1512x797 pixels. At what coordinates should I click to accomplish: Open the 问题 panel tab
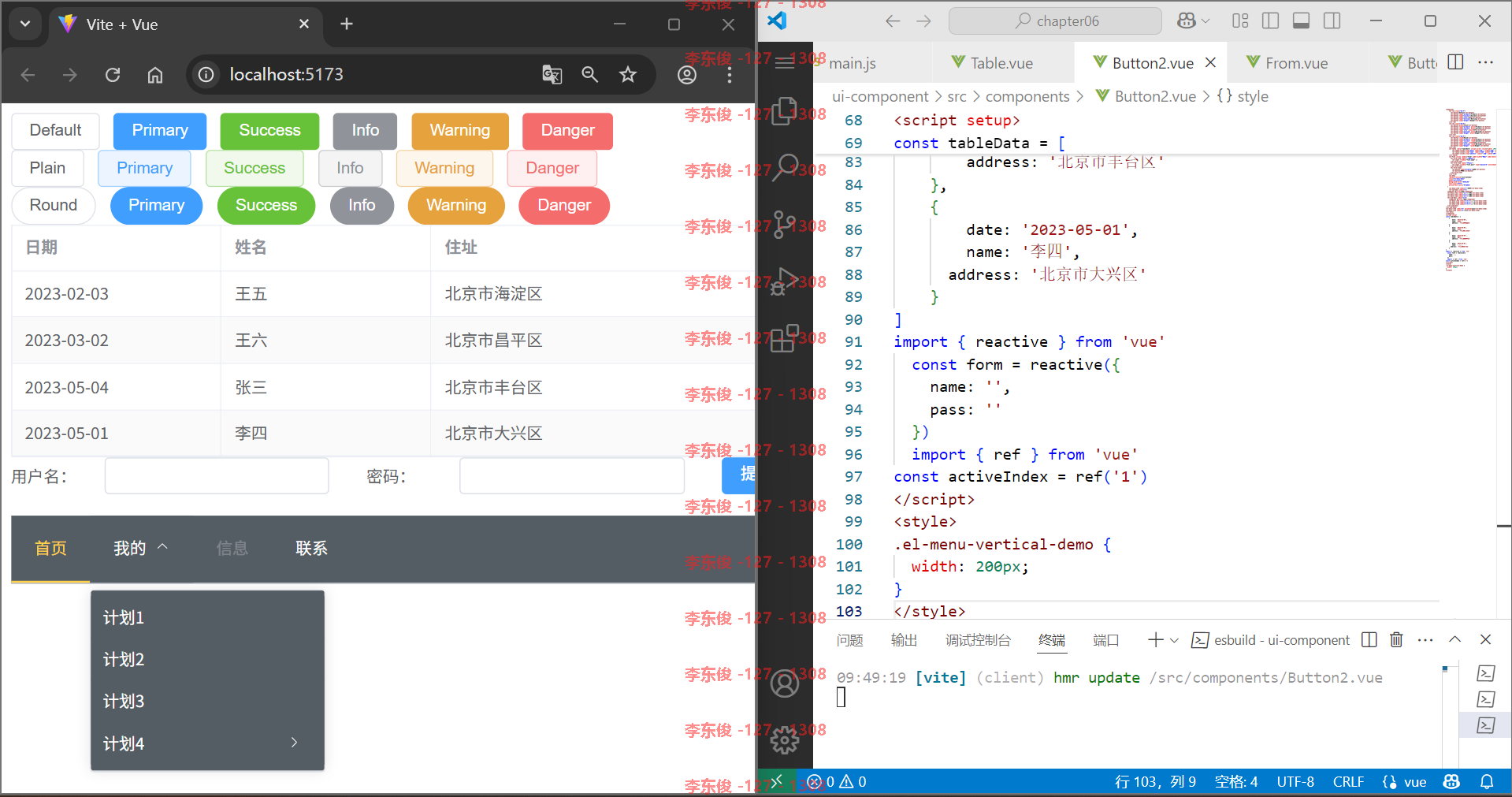click(850, 640)
